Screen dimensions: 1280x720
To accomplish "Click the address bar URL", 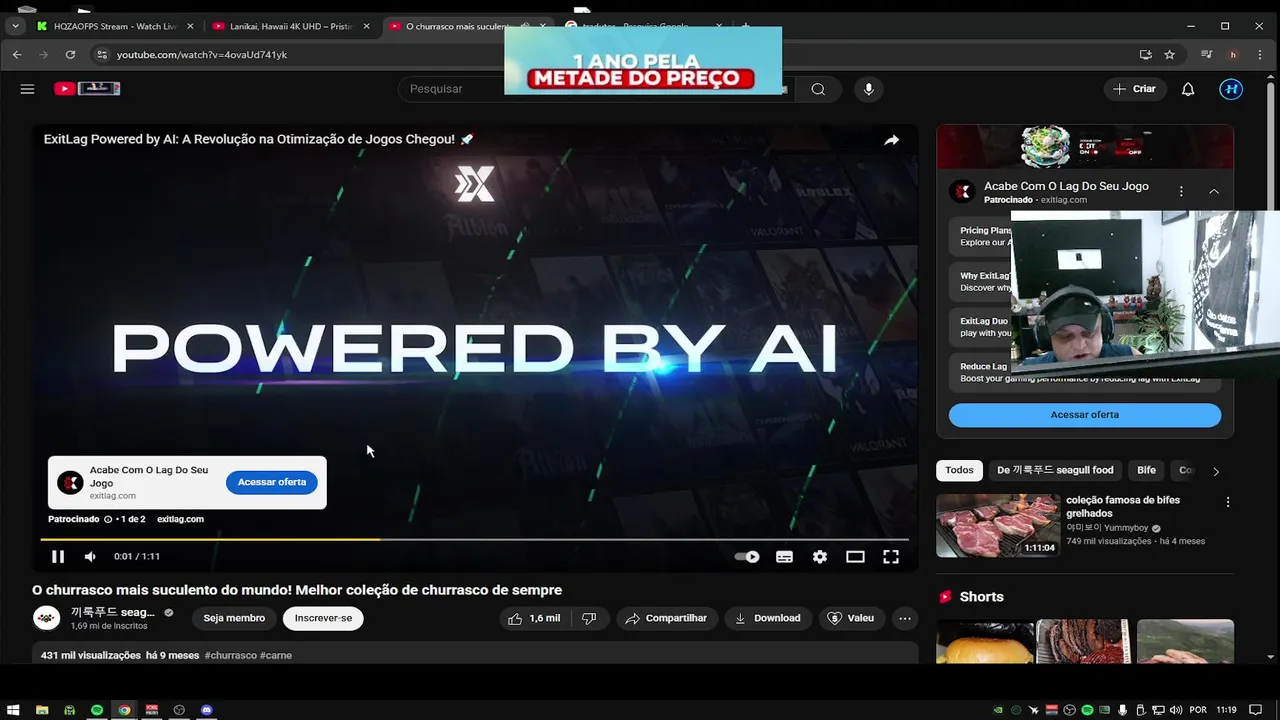I will click(x=202, y=55).
